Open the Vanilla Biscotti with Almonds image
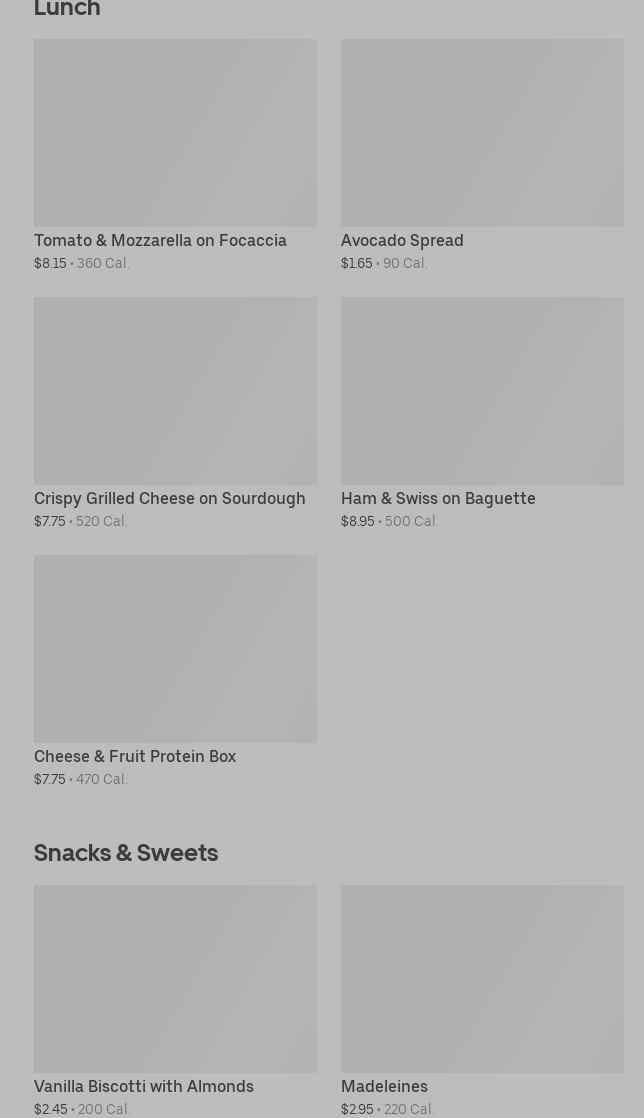The image size is (644, 1118). pyautogui.click(x=175, y=978)
